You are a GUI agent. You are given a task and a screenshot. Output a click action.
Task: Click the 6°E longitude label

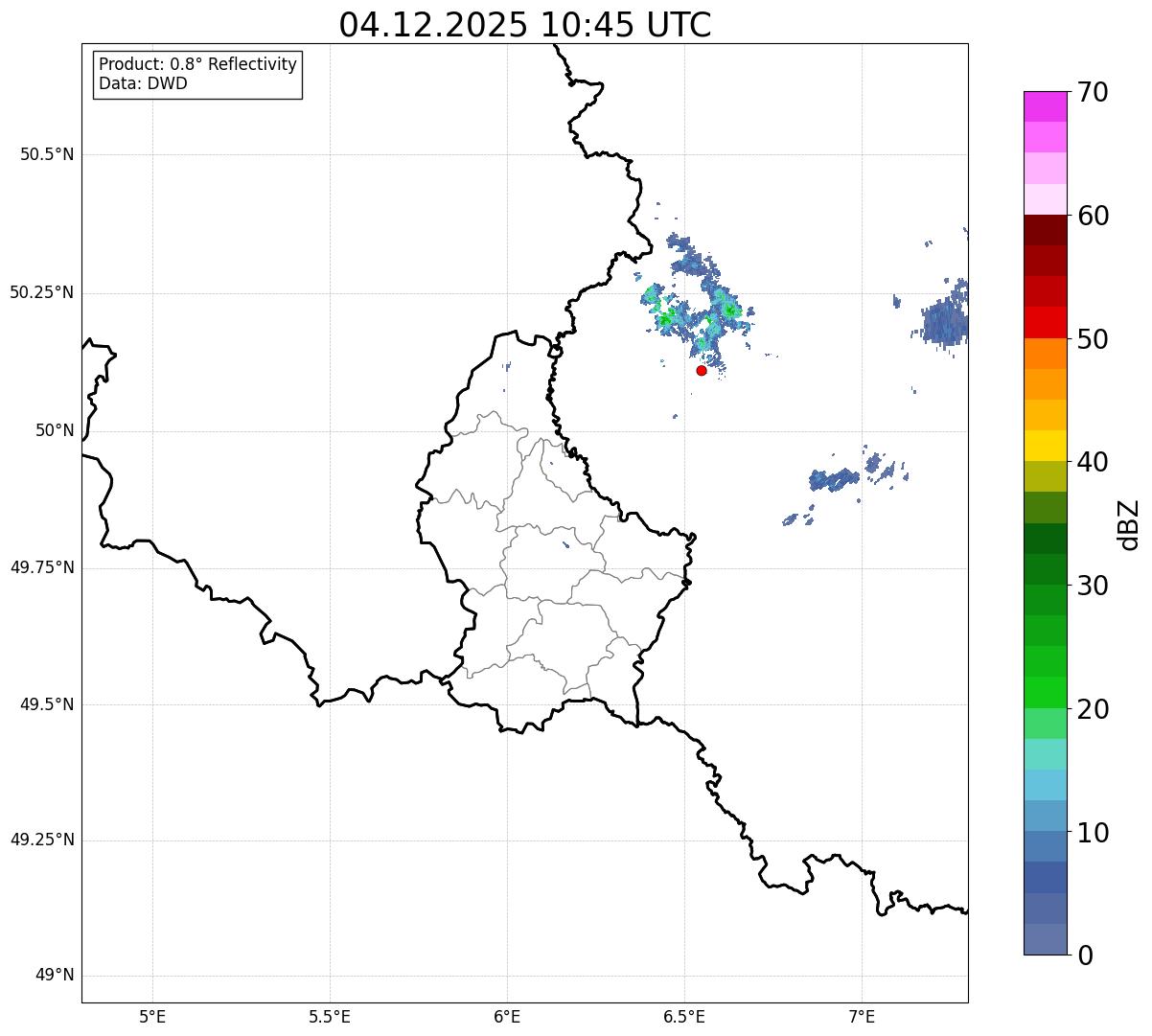[x=507, y=1016]
